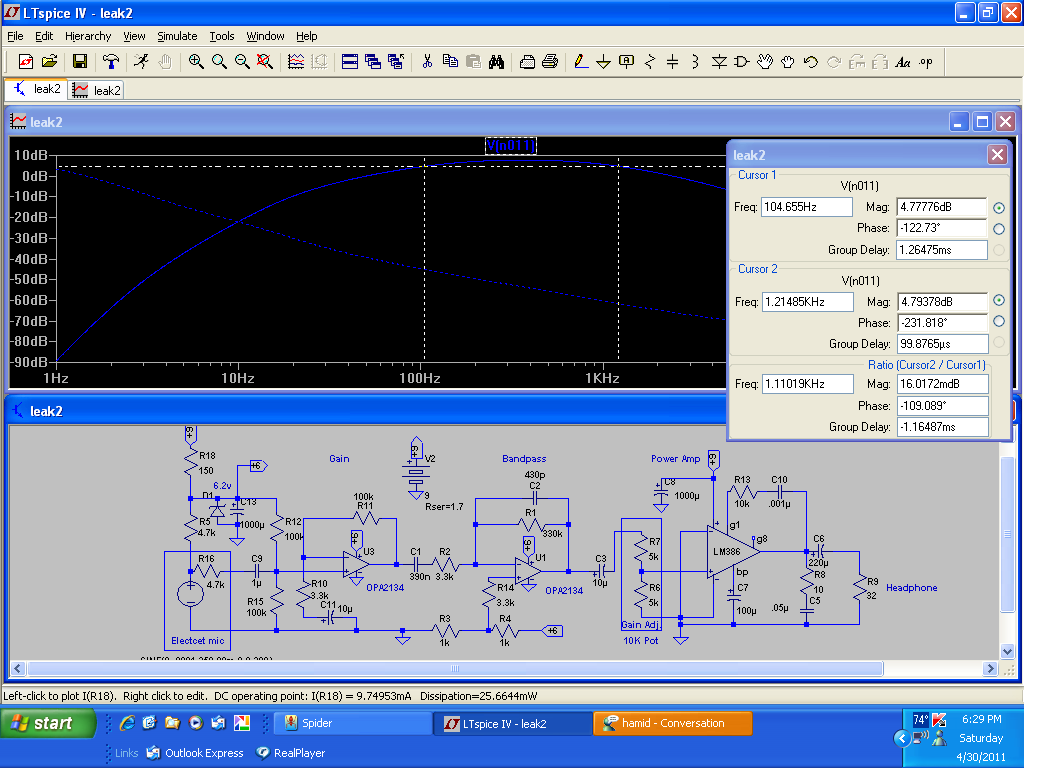The image size is (1042, 770).
Task: Switch to the leak2 schematic tab
Action: 37,89
